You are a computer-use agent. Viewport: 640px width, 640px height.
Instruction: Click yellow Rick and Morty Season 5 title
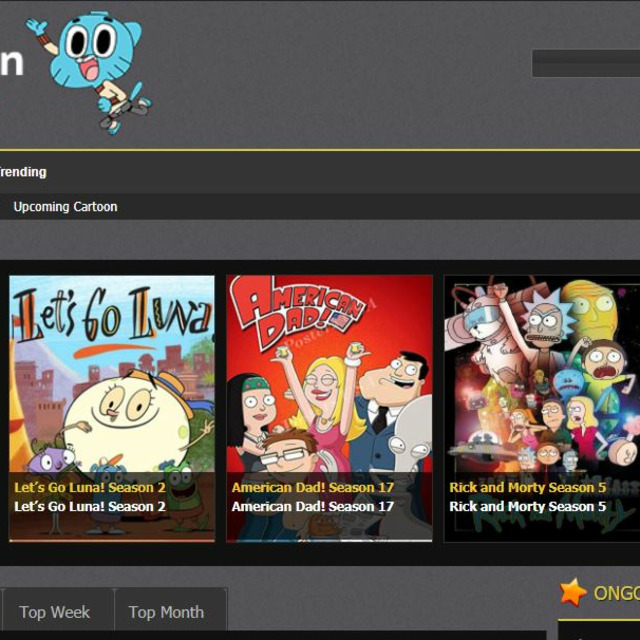[x=527, y=488]
